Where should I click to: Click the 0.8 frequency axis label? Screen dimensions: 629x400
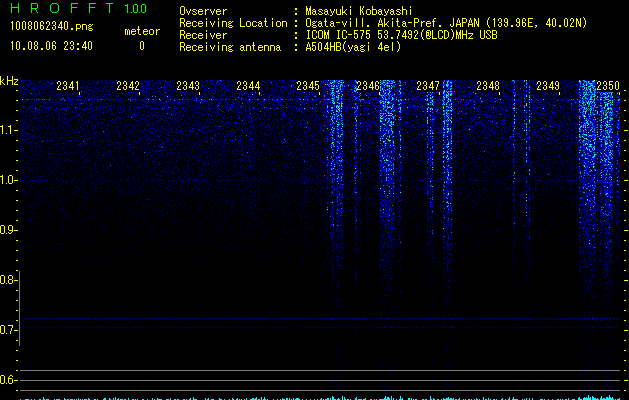7,280
